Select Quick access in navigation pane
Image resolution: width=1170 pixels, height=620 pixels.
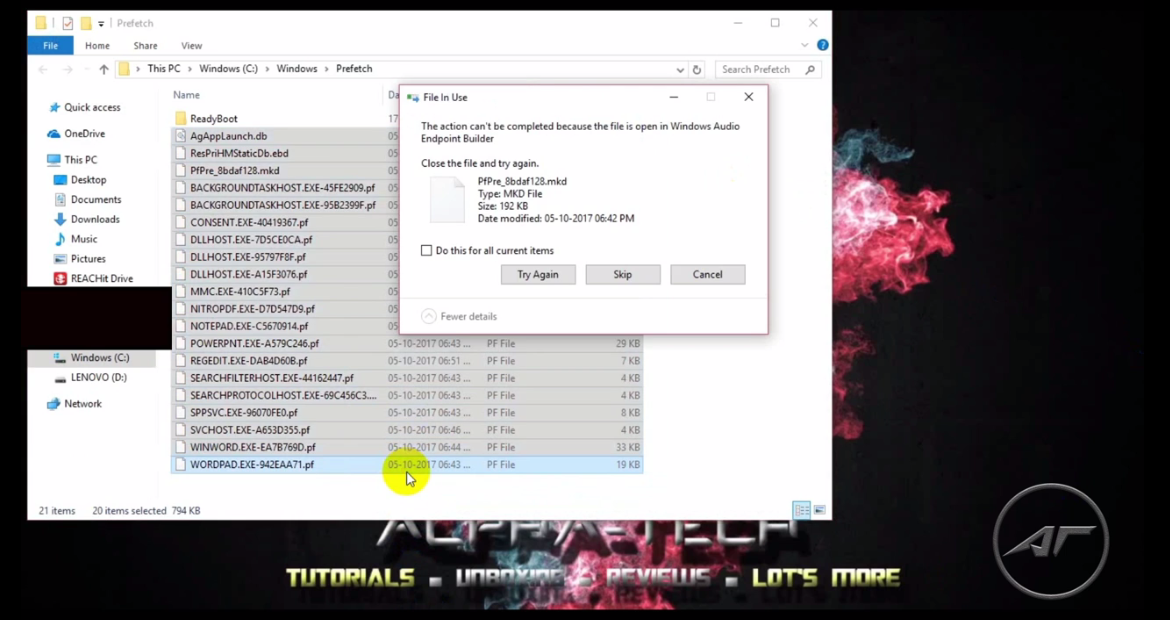[x=92, y=107]
